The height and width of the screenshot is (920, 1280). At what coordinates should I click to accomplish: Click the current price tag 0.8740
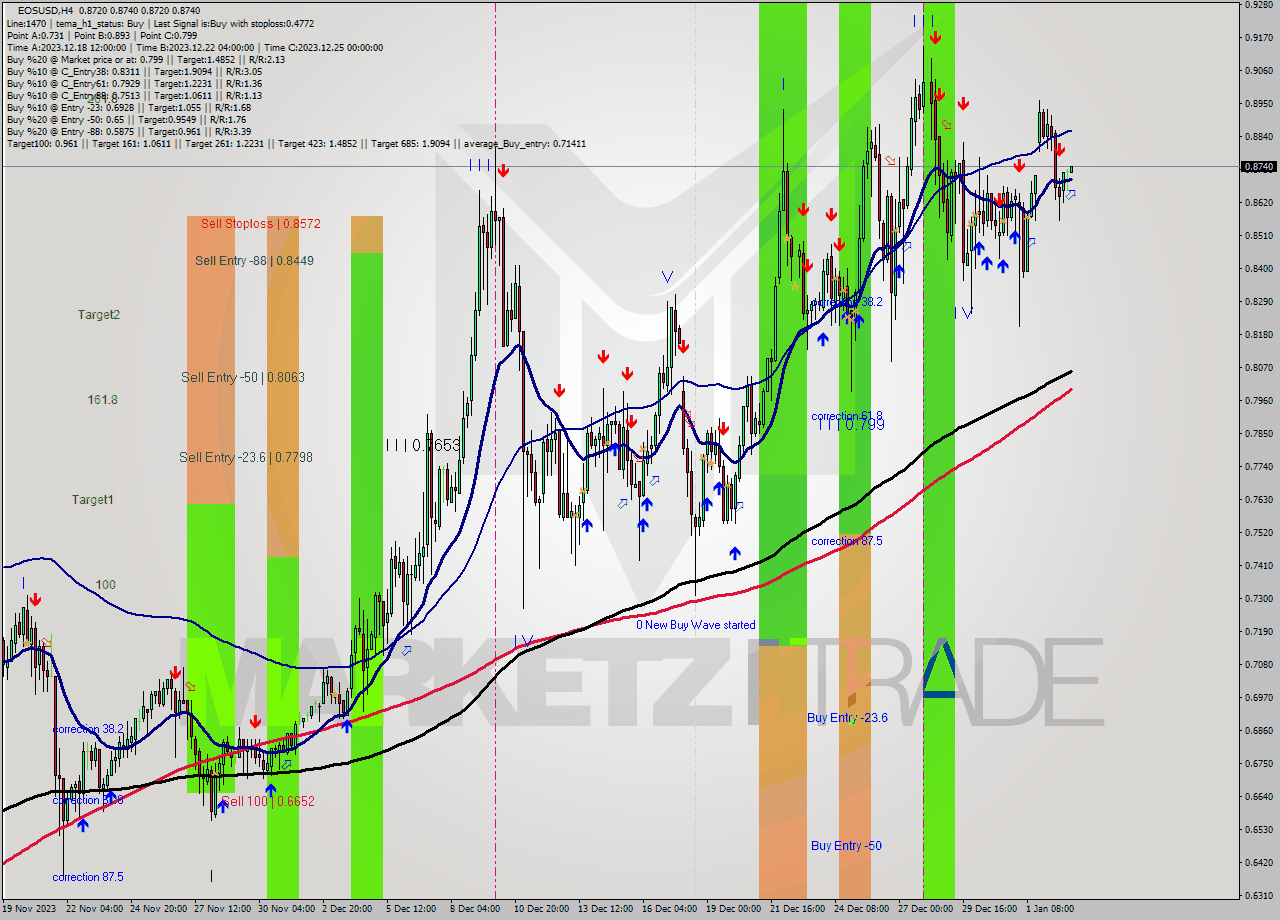(x=1259, y=166)
